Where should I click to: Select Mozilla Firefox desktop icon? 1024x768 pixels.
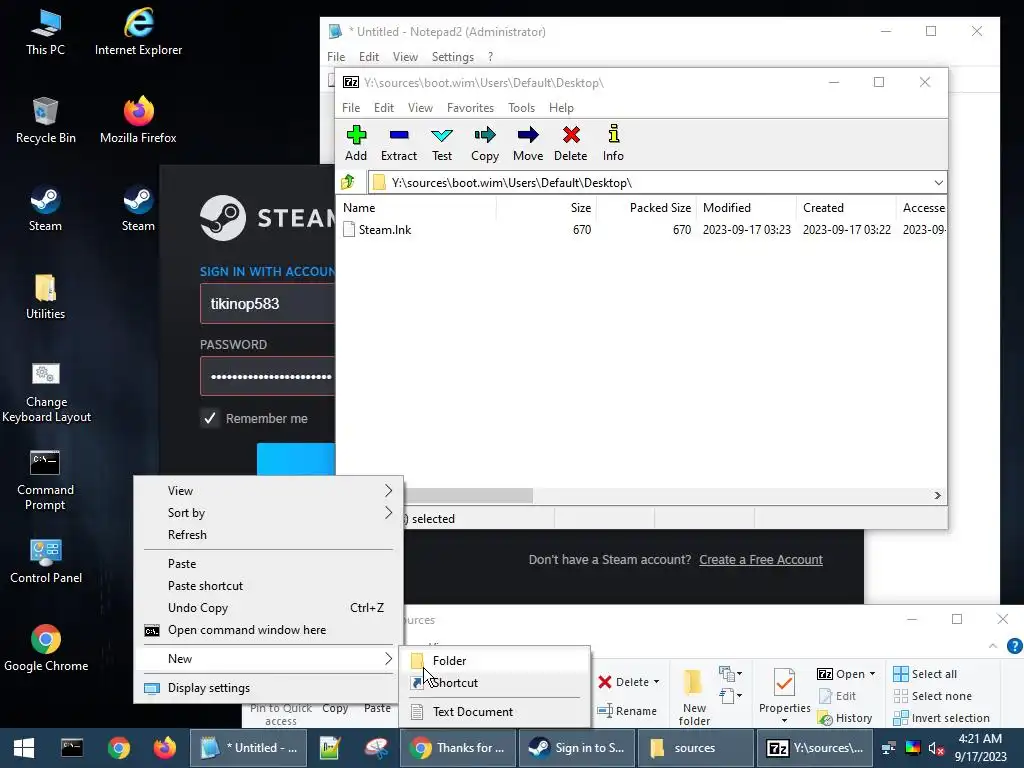tap(138, 120)
